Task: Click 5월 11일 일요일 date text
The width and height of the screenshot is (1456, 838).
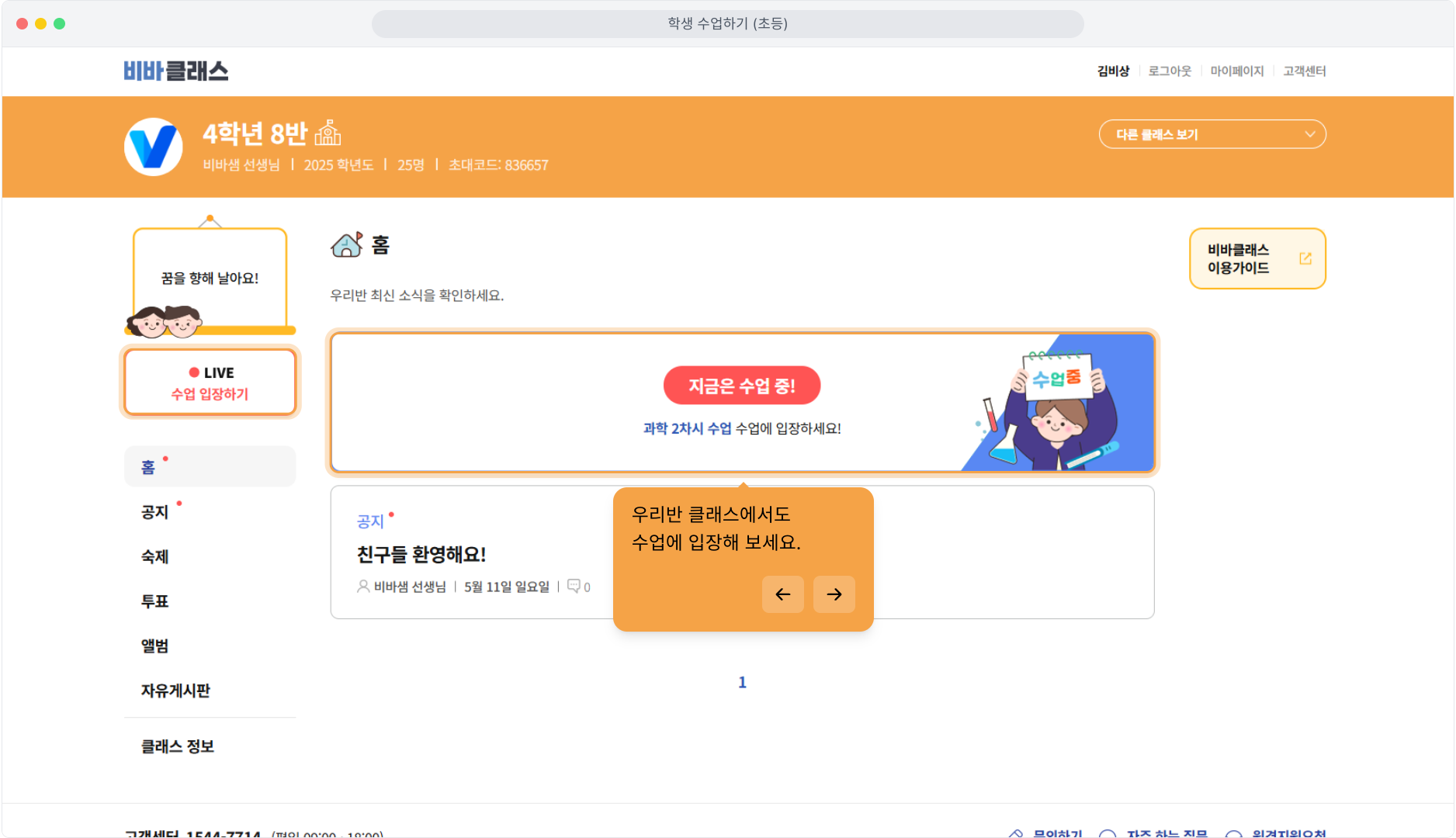Action: (507, 587)
